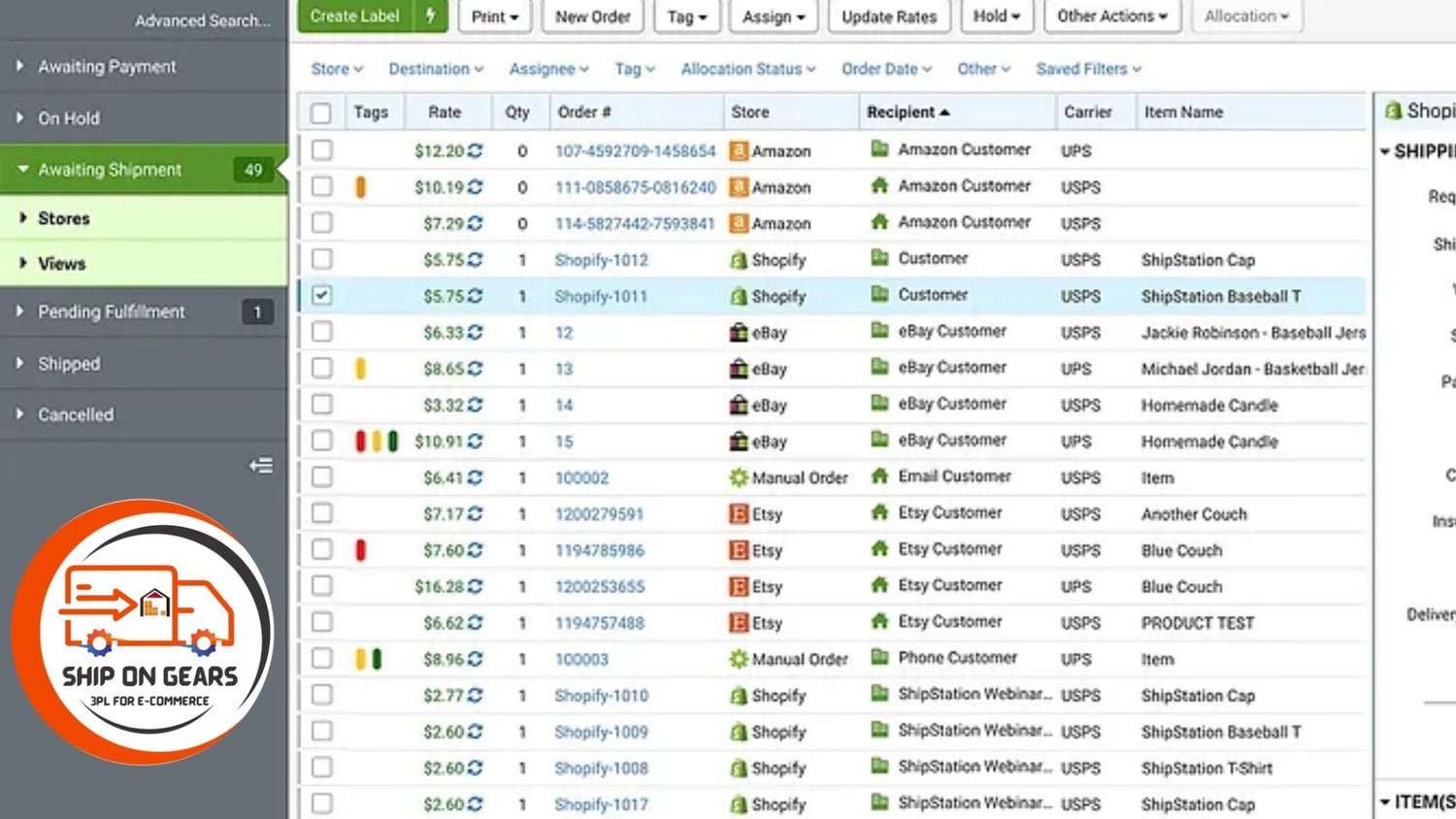Open the Assign dropdown
The width and height of the screenshot is (1456, 819).
click(774, 16)
